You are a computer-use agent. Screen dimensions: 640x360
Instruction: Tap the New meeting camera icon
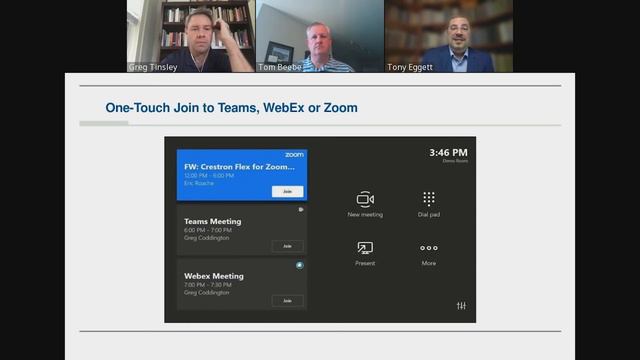[x=365, y=199]
